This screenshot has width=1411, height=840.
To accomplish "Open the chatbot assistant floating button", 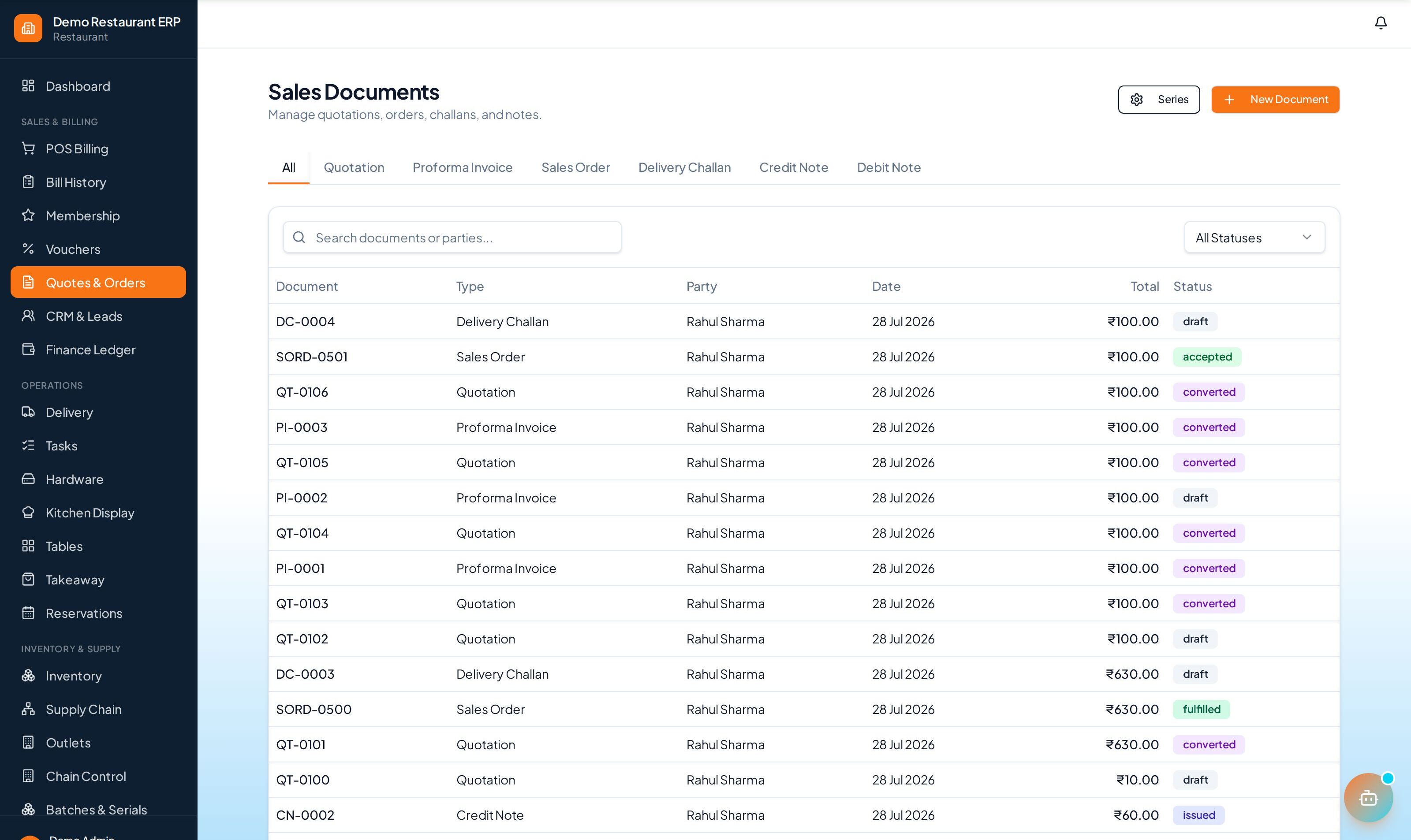I will click(x=1368, y=798).
